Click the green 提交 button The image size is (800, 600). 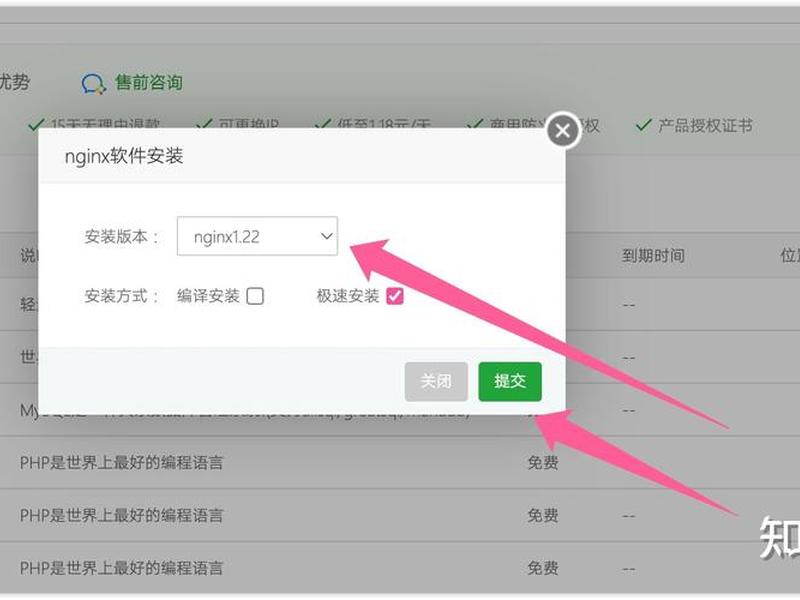510,381
